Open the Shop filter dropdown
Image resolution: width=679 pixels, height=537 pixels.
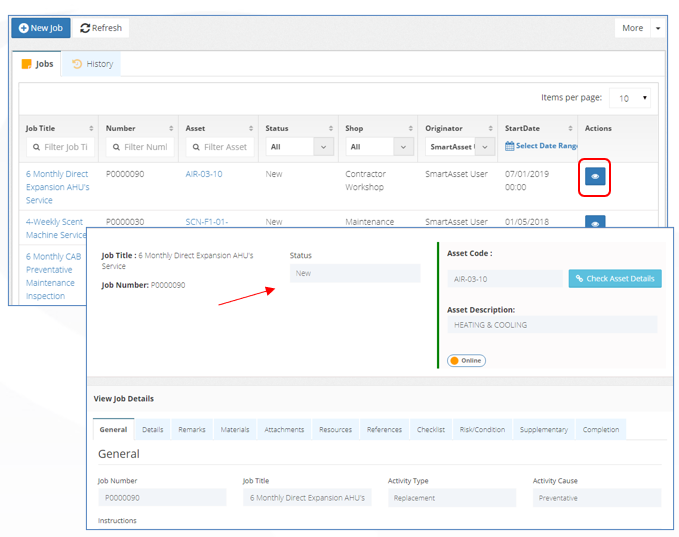pyautogui.click(x=379, y=147)
